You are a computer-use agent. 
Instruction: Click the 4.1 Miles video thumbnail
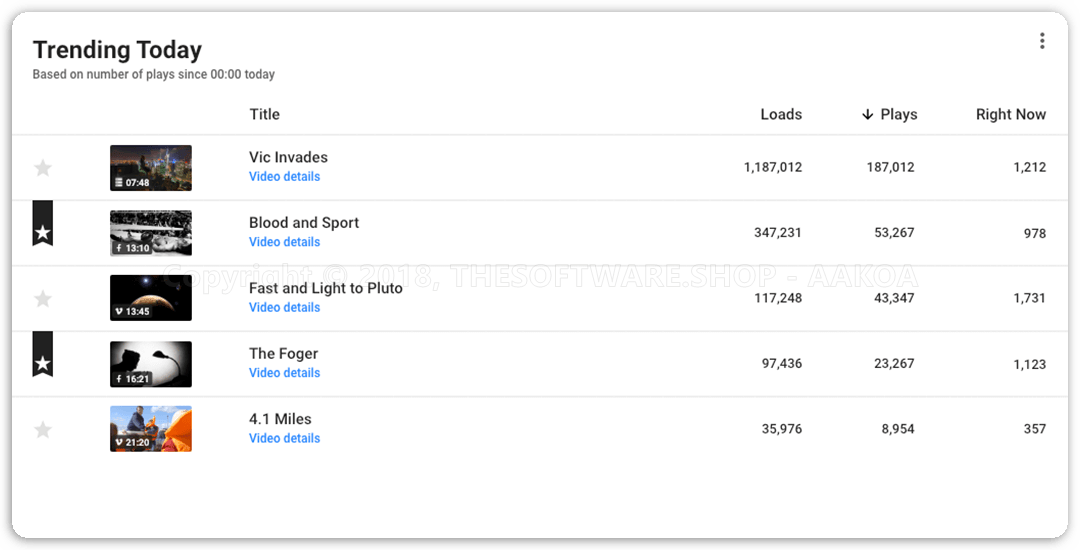[151, 429]
